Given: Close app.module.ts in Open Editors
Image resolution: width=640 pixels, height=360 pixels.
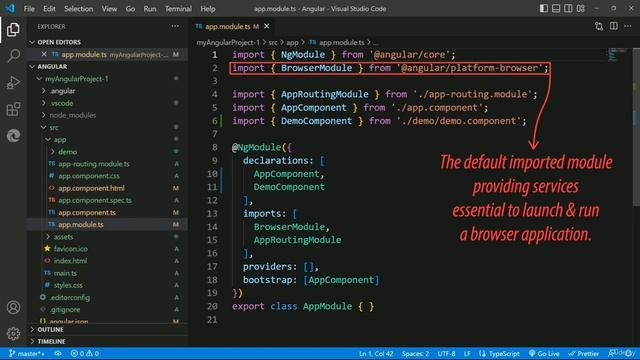Looking at the screenshot, I should coord(44,54).
